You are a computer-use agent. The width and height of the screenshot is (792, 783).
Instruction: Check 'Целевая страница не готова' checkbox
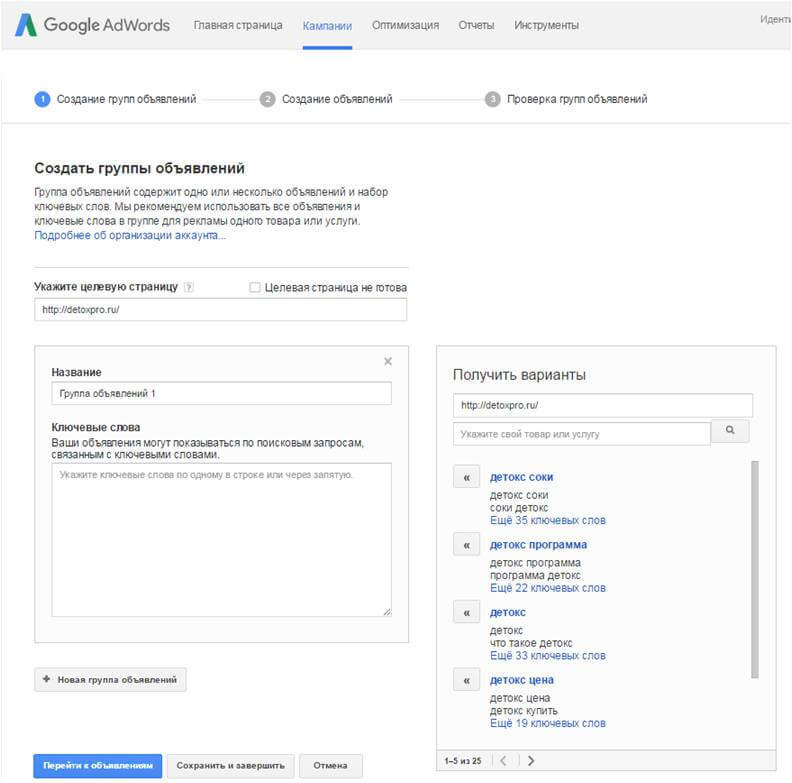255,287
